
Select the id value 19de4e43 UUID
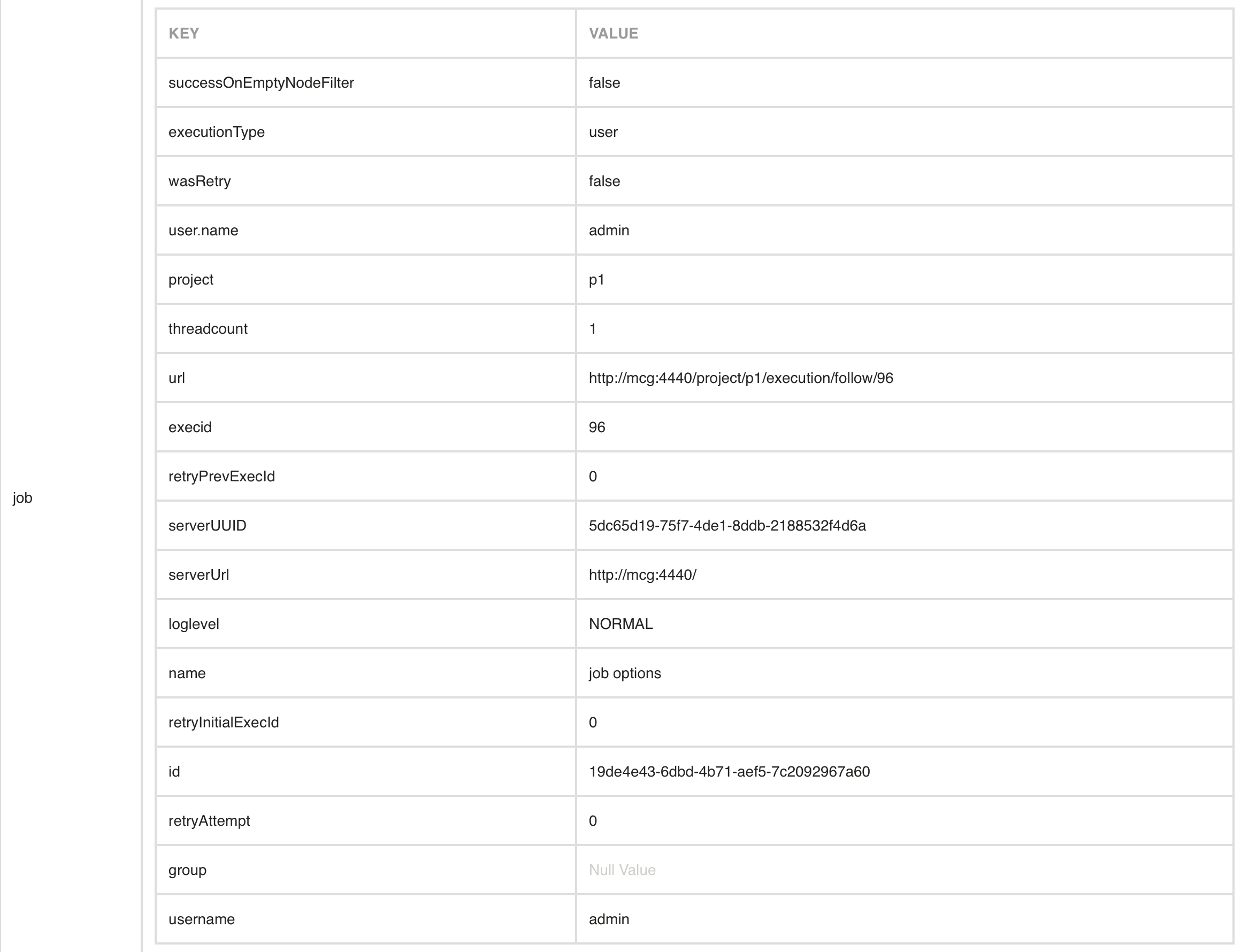pos(729,771)
